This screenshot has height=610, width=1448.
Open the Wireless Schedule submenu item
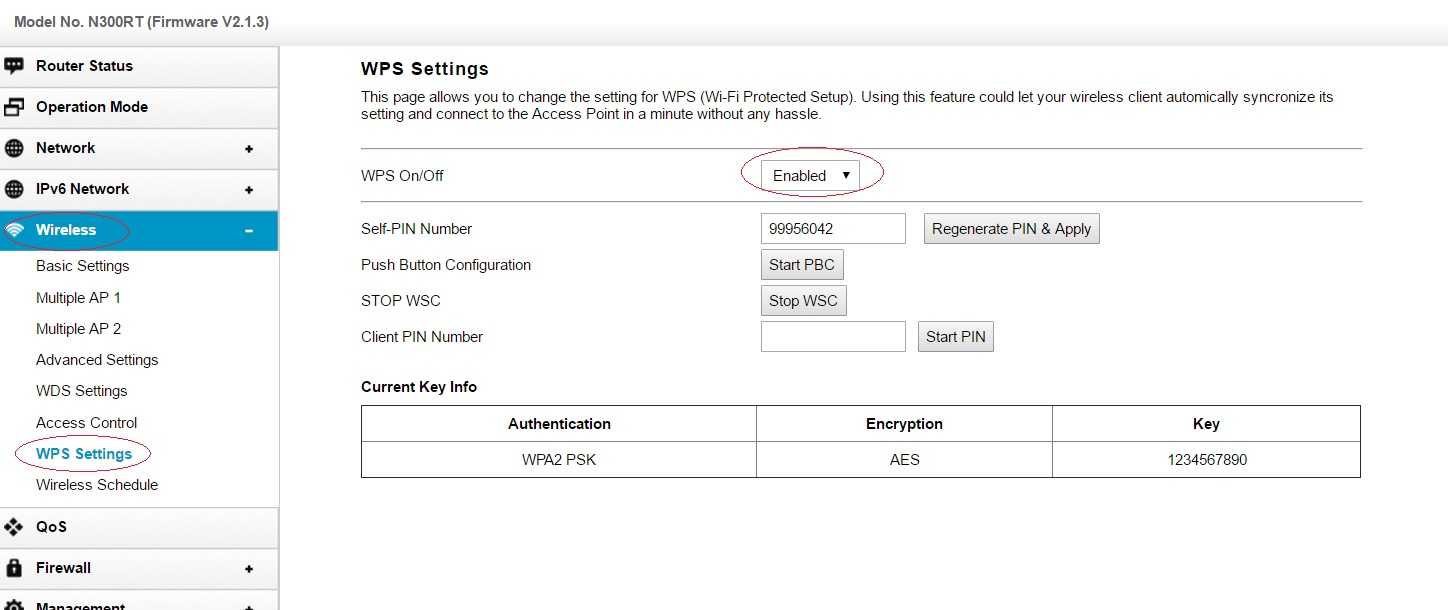(97, 485)
